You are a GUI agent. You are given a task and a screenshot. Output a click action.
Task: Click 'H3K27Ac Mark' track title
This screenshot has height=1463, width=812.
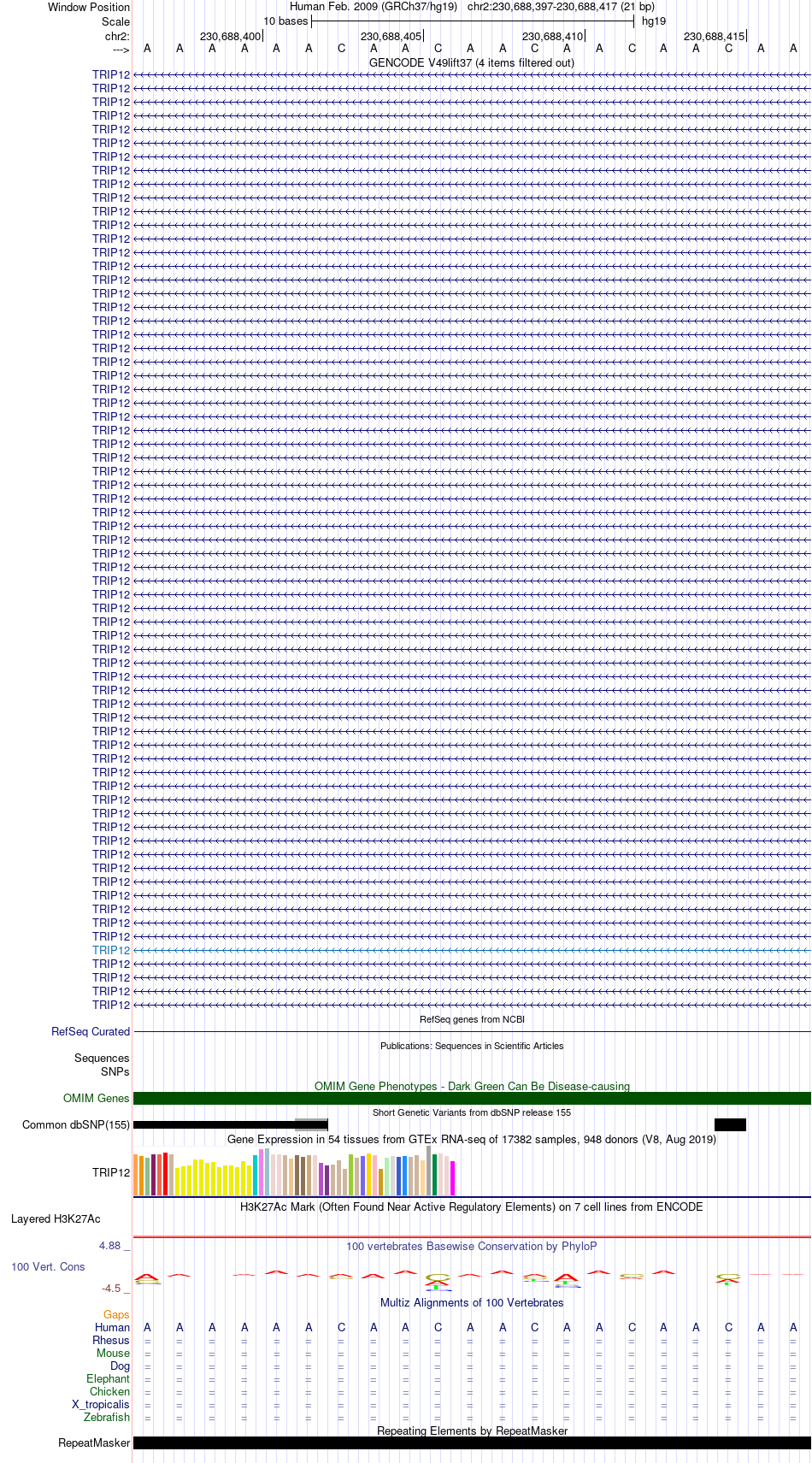(472, 1206)
